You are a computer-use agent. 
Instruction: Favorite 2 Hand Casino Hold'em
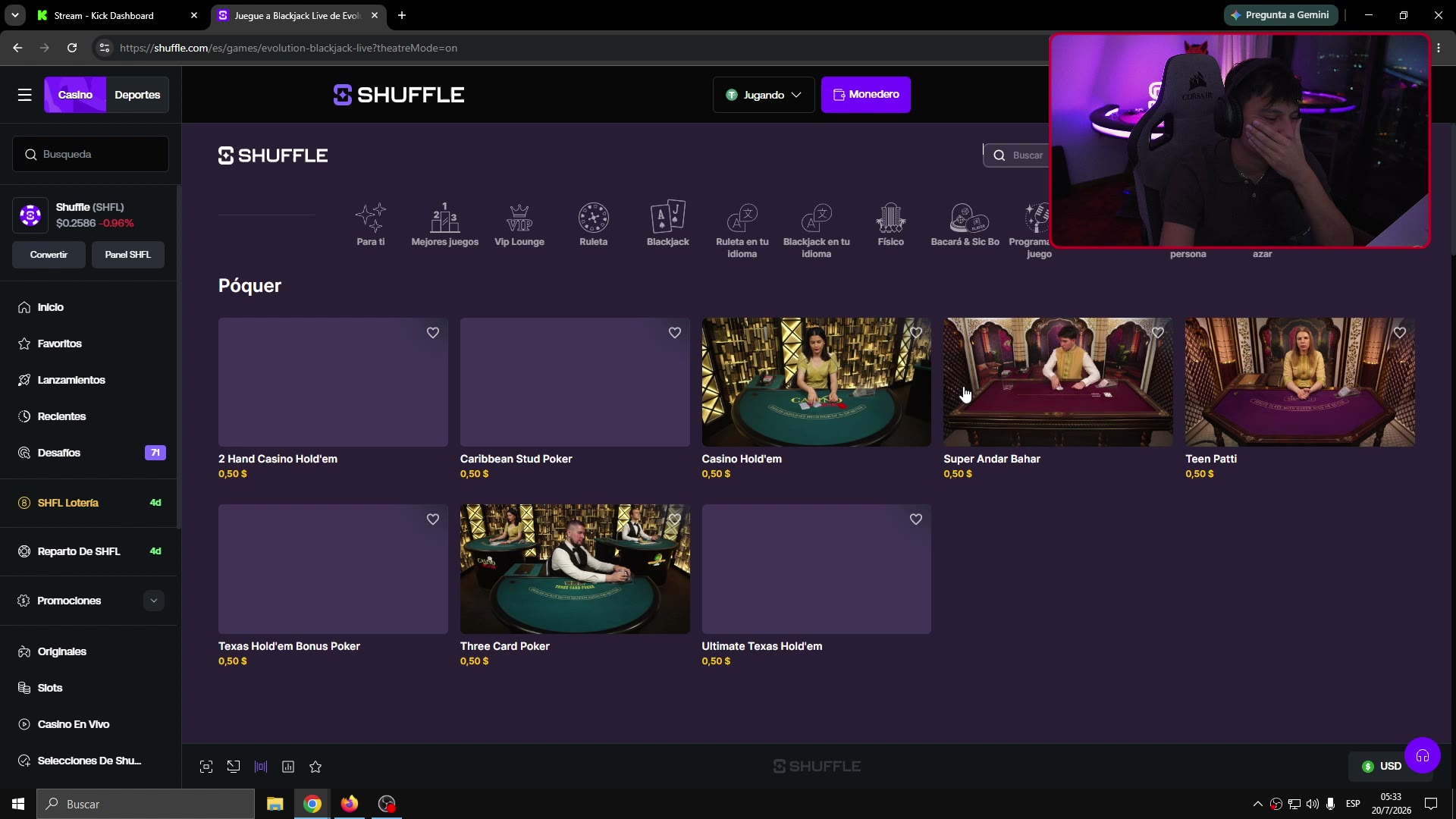(433, 333)
